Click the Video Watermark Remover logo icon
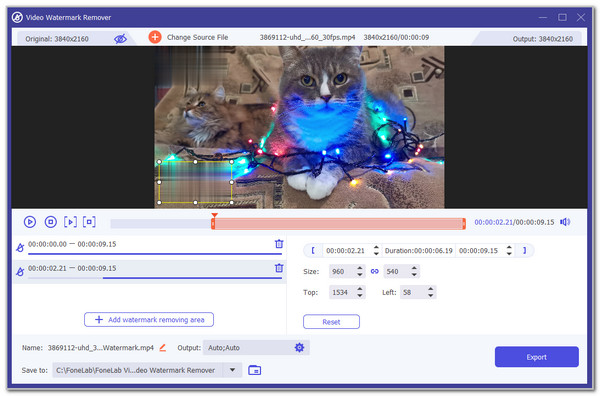 pyautogui.click(x=17, y=17)
